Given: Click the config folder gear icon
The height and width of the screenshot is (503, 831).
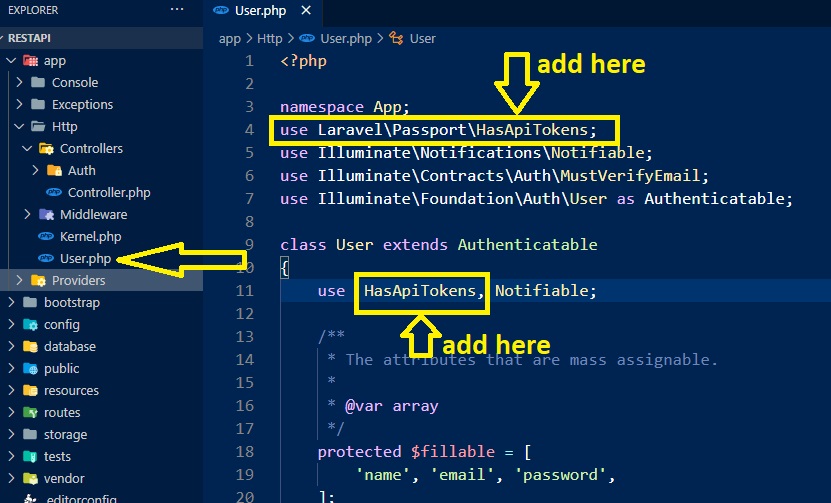Looking at the screenshot, I should tap(30, 325).
